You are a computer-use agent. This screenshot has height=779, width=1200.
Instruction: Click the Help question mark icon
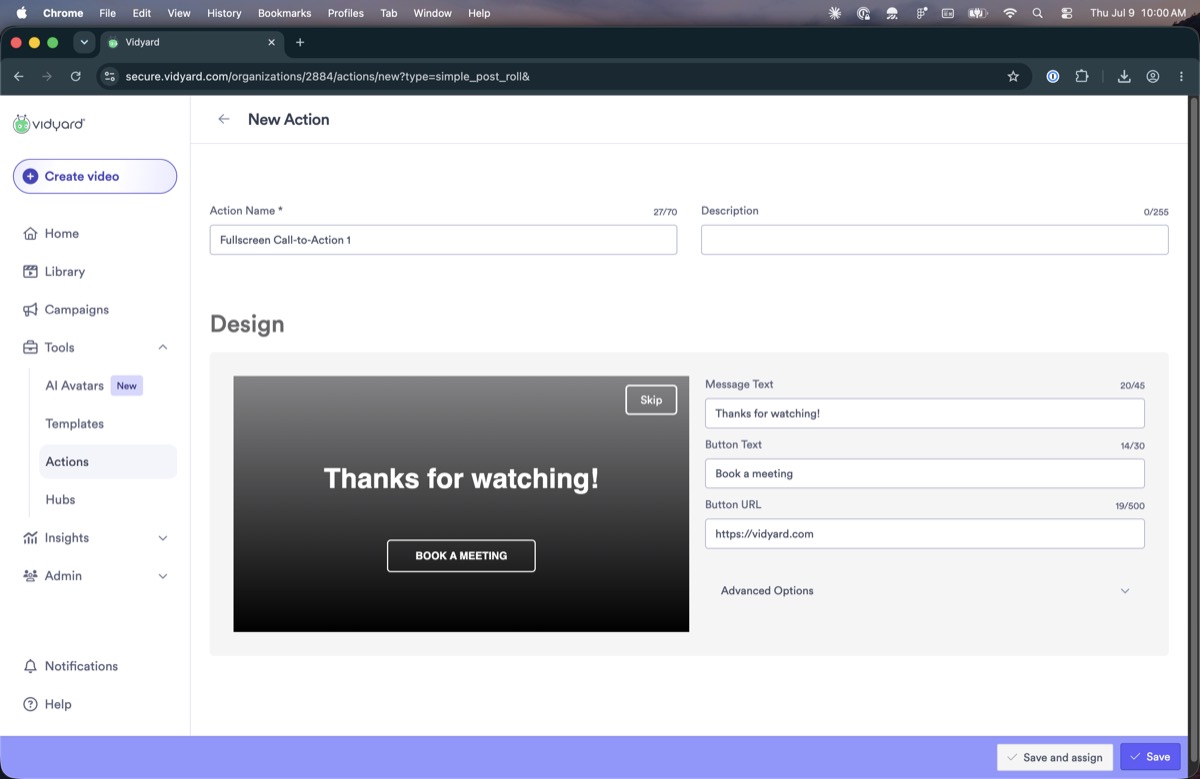pyautogui.click(x=30, y=704)
